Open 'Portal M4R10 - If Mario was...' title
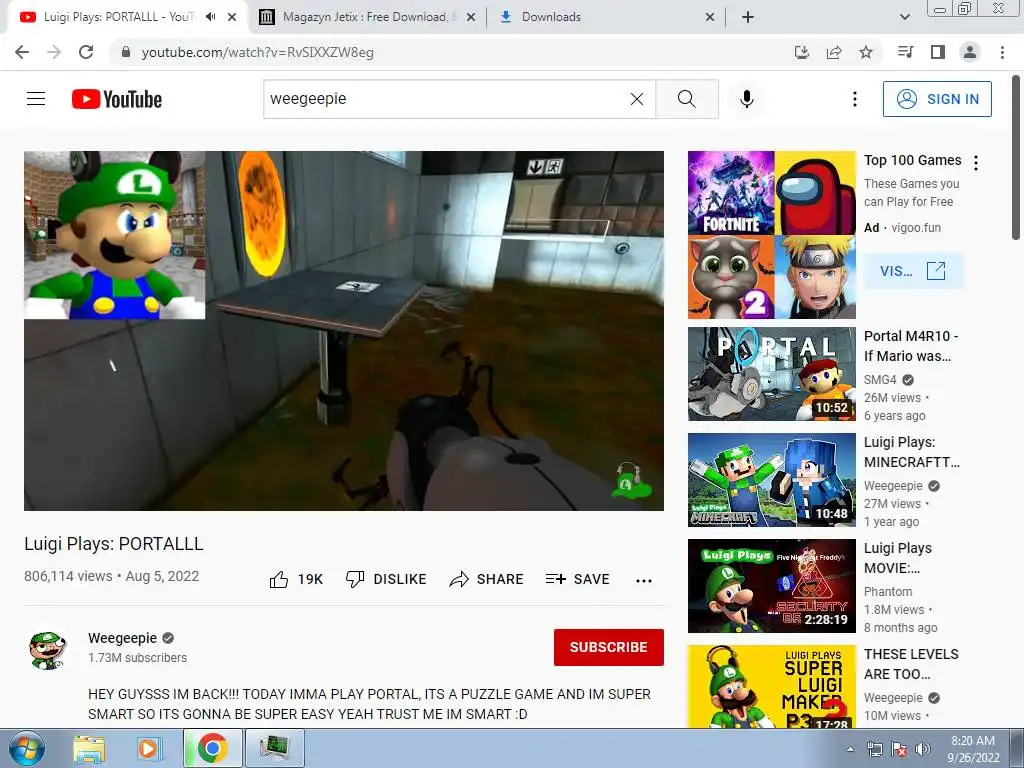 tap(911, 346)
